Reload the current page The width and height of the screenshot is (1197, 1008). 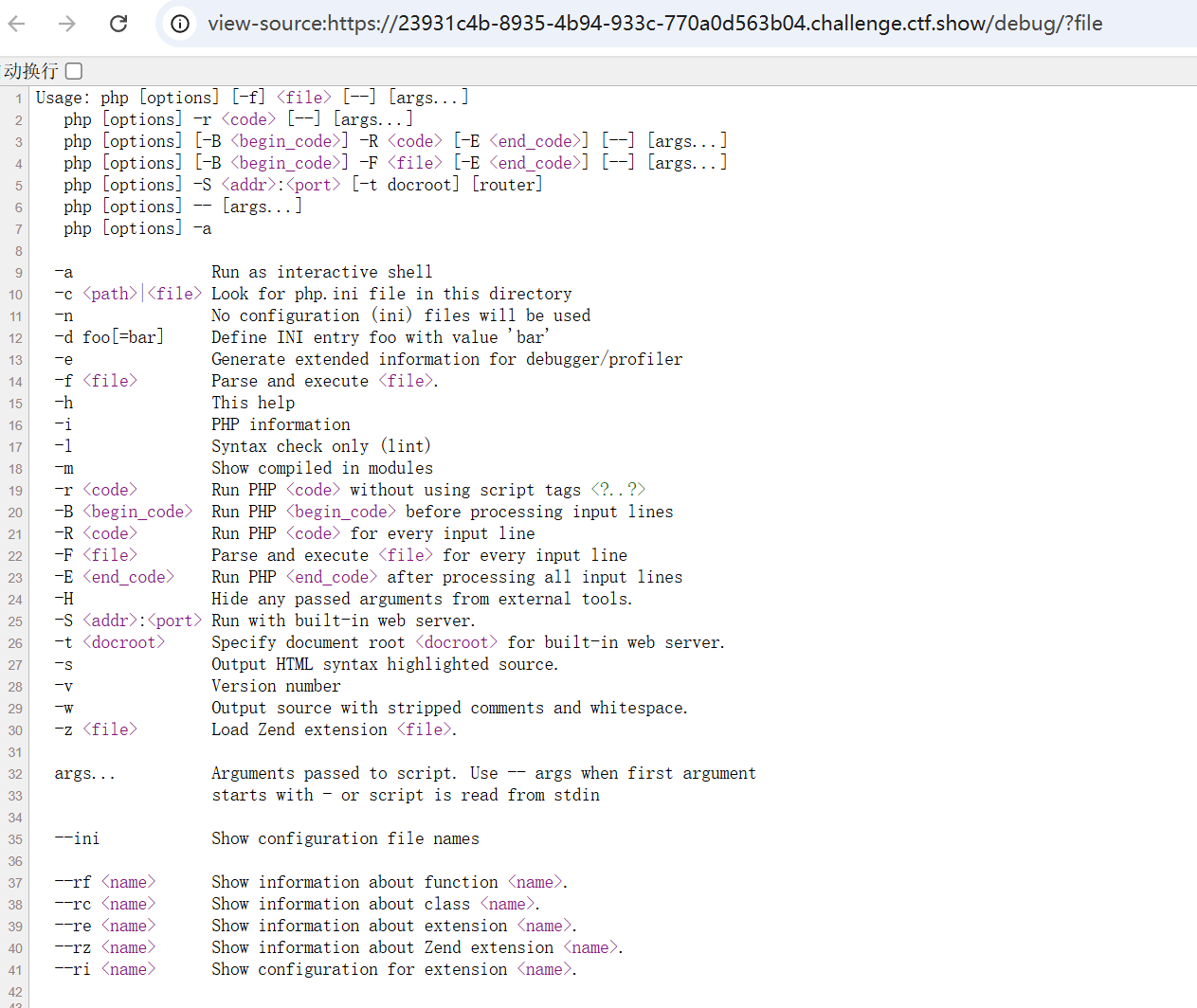118,23
